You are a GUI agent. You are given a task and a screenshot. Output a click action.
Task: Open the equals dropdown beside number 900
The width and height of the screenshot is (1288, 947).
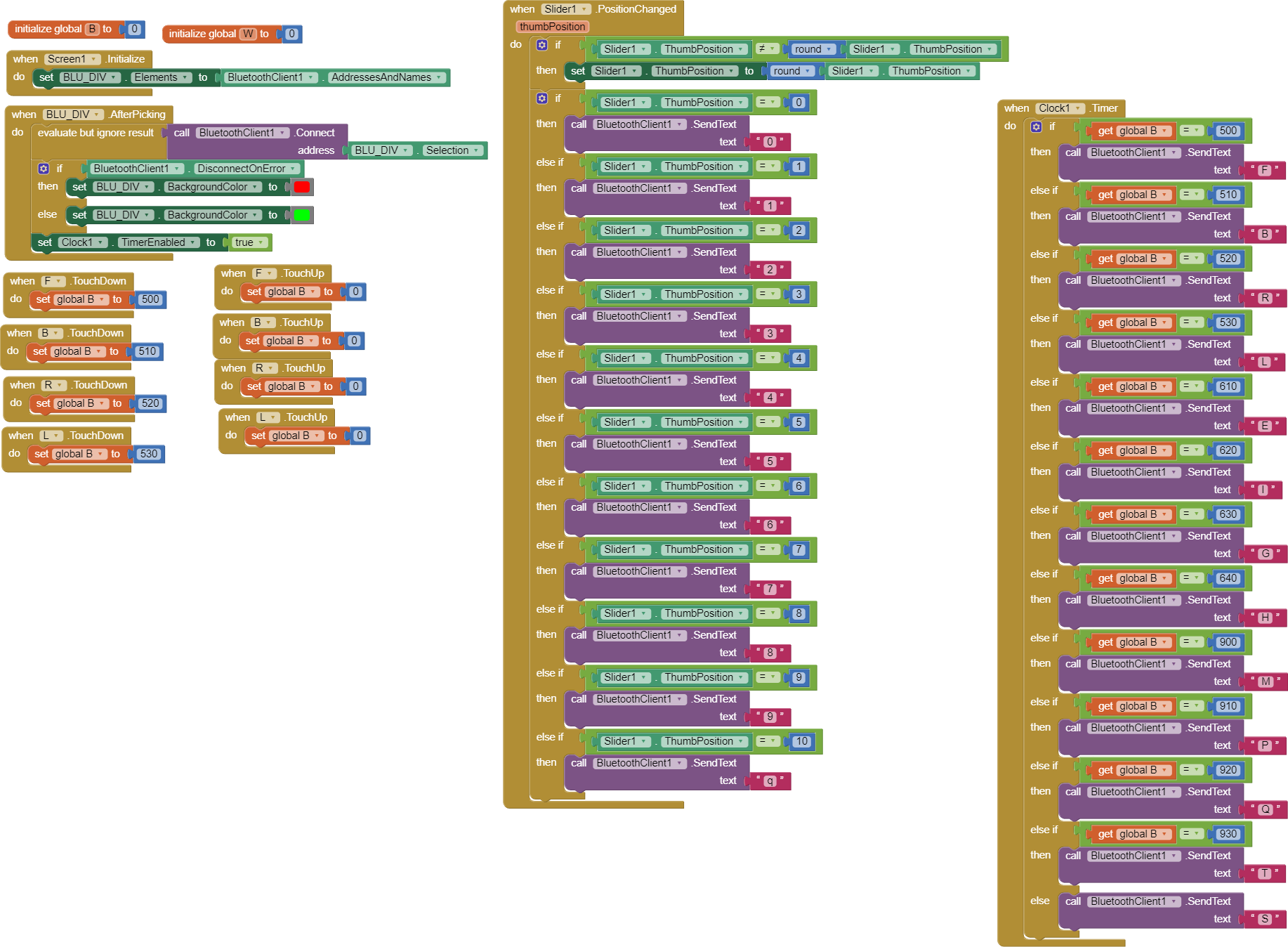pos(1192,641)
